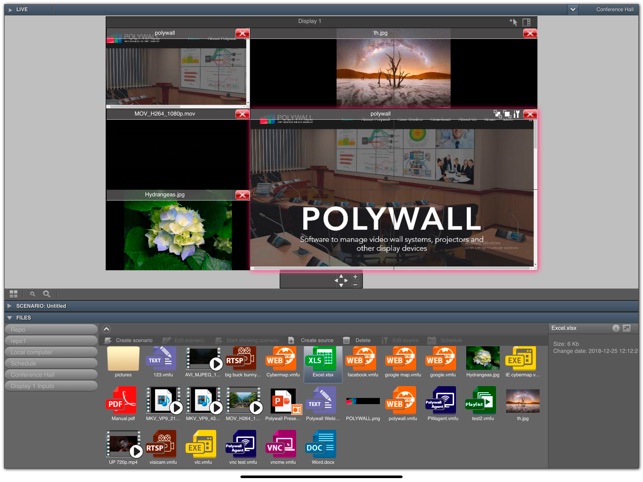The height and width of the screenshot is (482, 643).
Task: Select the repo1 sidebar tab
Action: (x=51, y=341)
